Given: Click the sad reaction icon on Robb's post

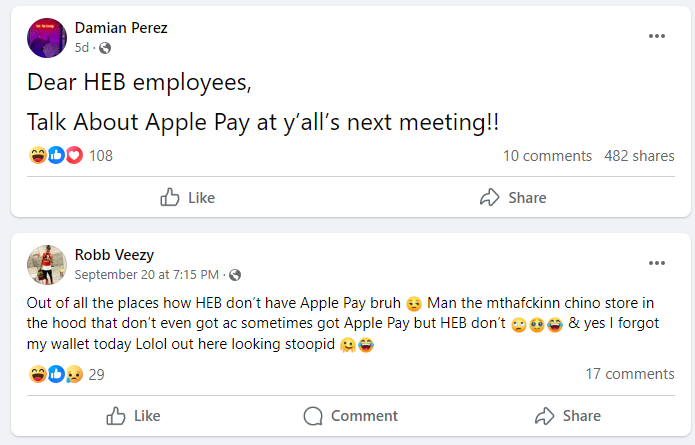Looking at the screenshot, I should point(73,374).
